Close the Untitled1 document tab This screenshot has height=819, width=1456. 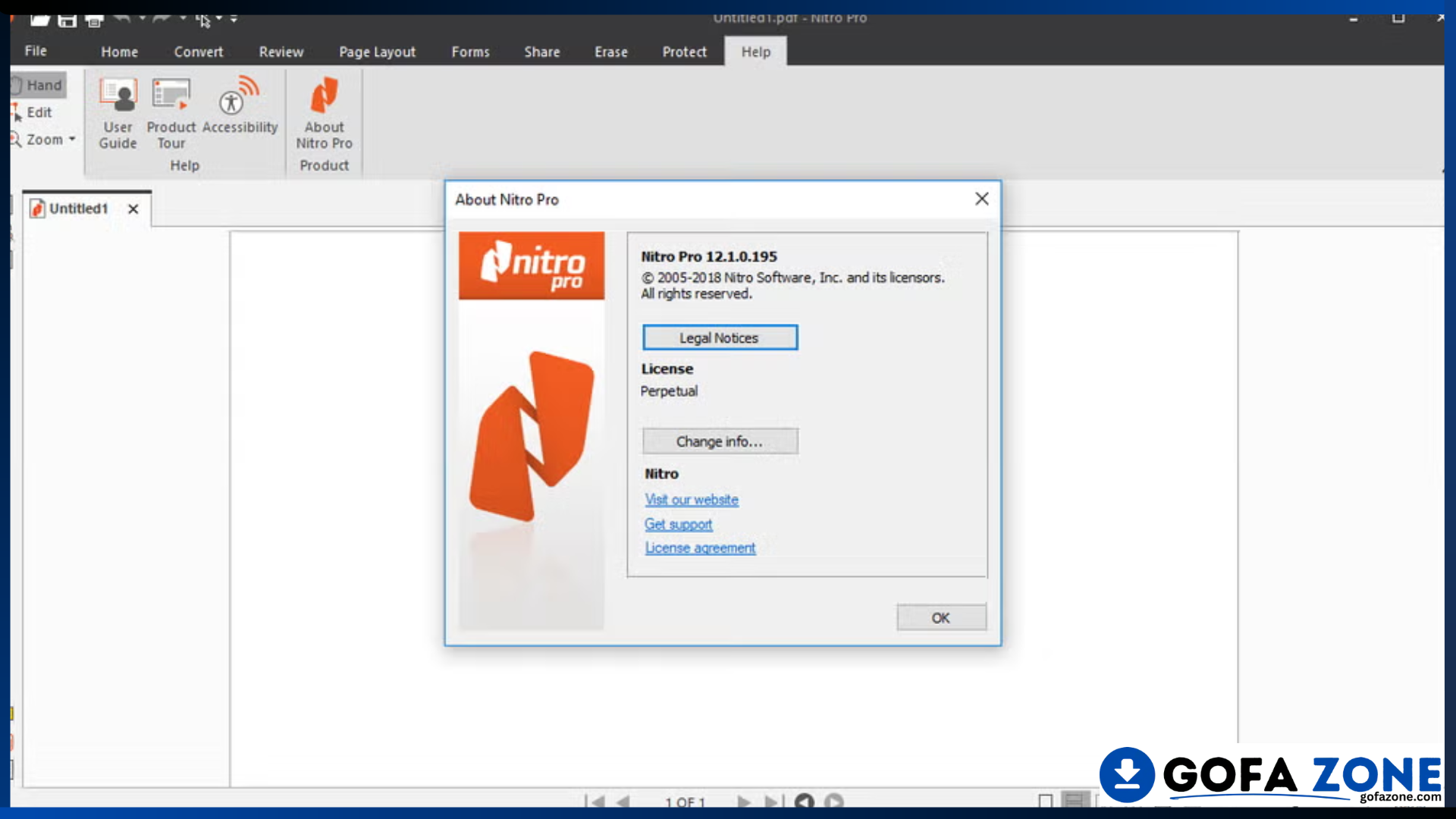pyautogui.click(x=133, y=209)
